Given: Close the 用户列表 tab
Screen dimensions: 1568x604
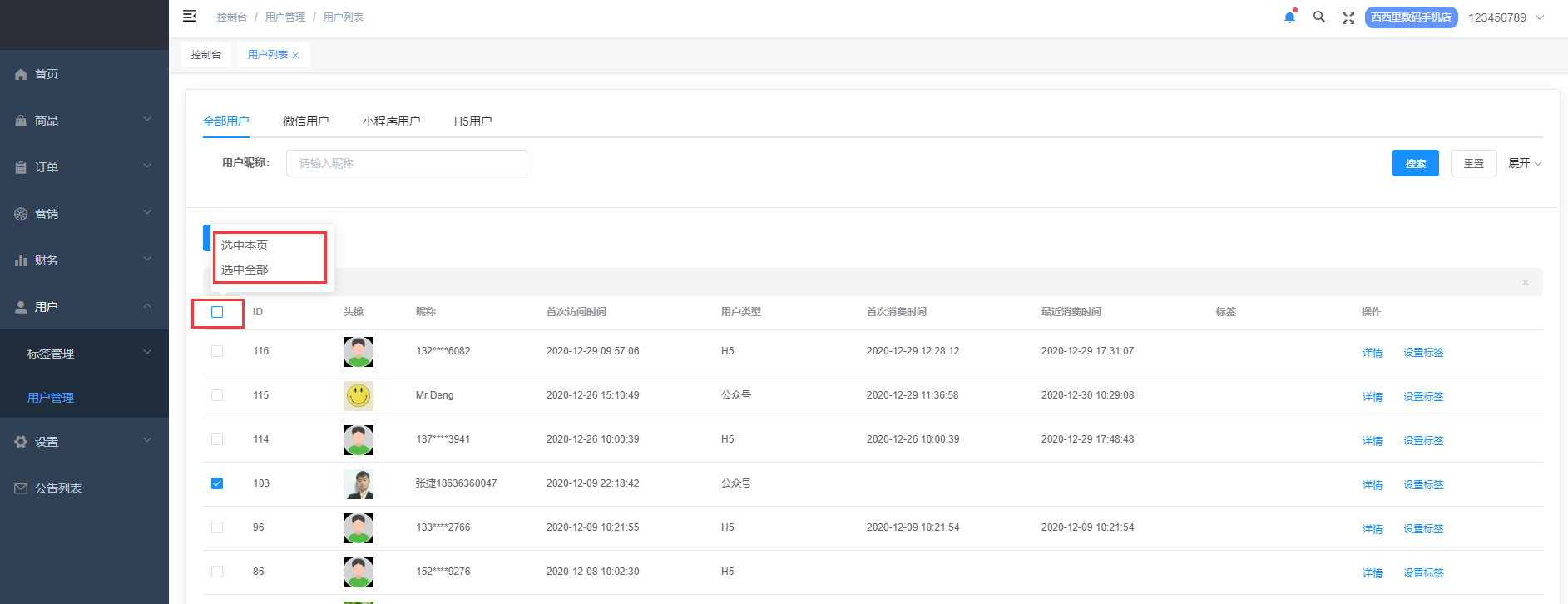Looking at the screenshot, I should [295, 56].
